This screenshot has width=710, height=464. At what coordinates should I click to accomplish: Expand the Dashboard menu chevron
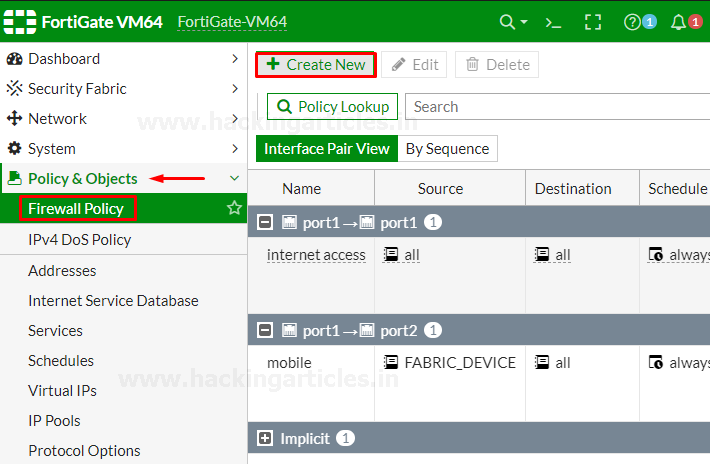(x=235, y=59)
